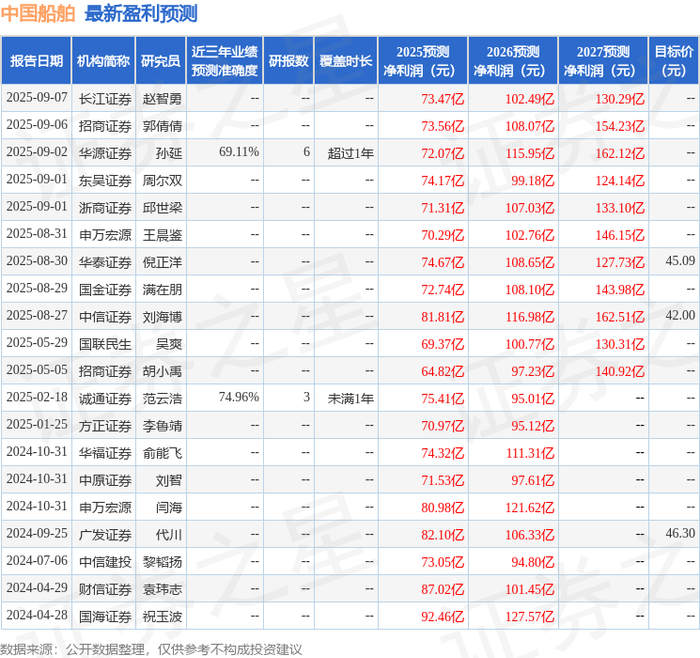Image resolution: width=700 pixels, height=658 pixels.
Task: Click accuracy value 74.96%
Action: [x=239, y=397]
